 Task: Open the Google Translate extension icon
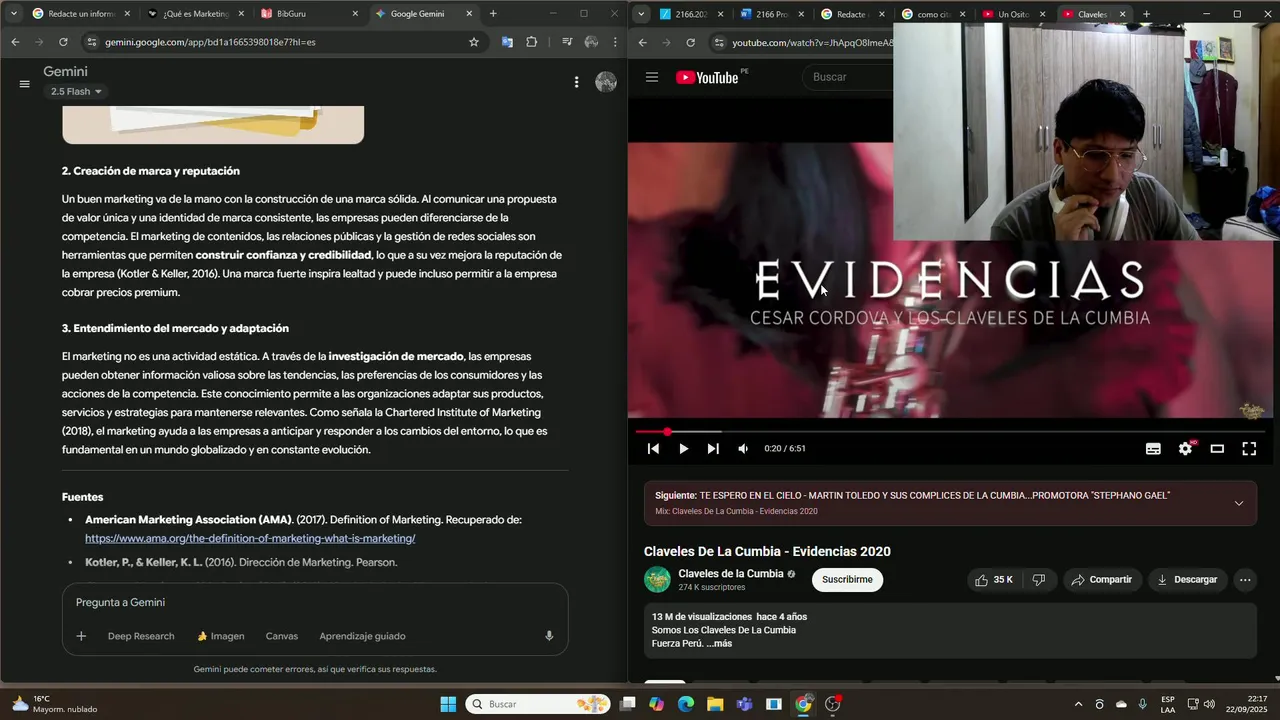click(507, 42)
